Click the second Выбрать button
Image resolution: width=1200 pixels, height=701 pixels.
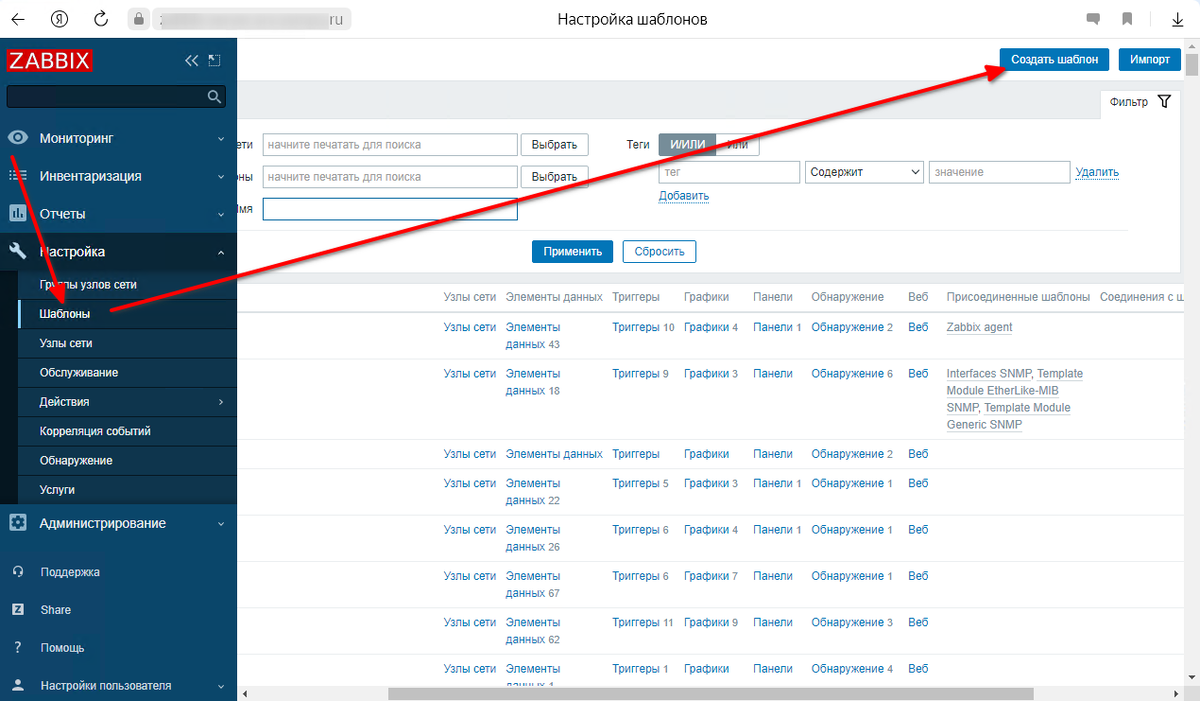[x=555, y=176]
